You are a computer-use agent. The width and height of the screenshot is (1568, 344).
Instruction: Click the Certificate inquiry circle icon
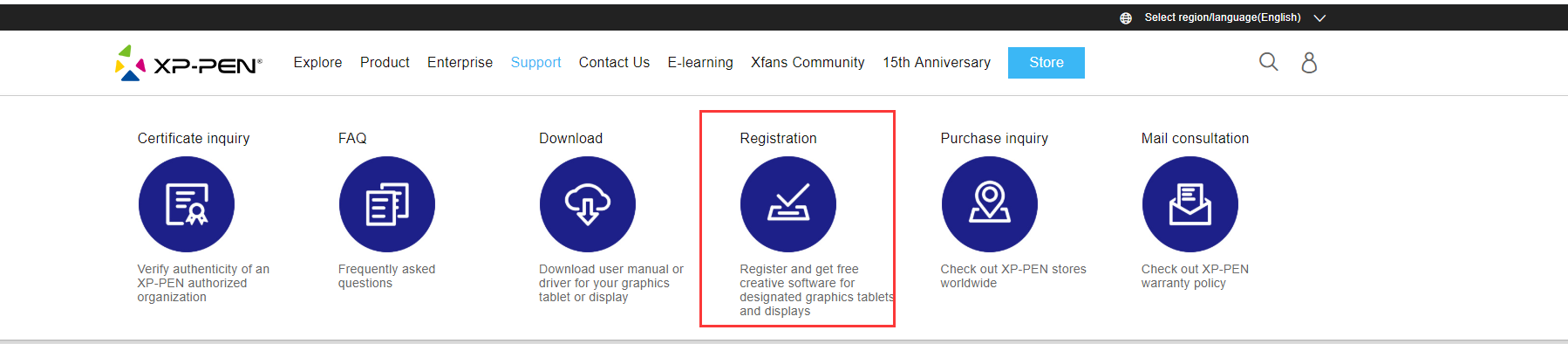click(187, 204)
